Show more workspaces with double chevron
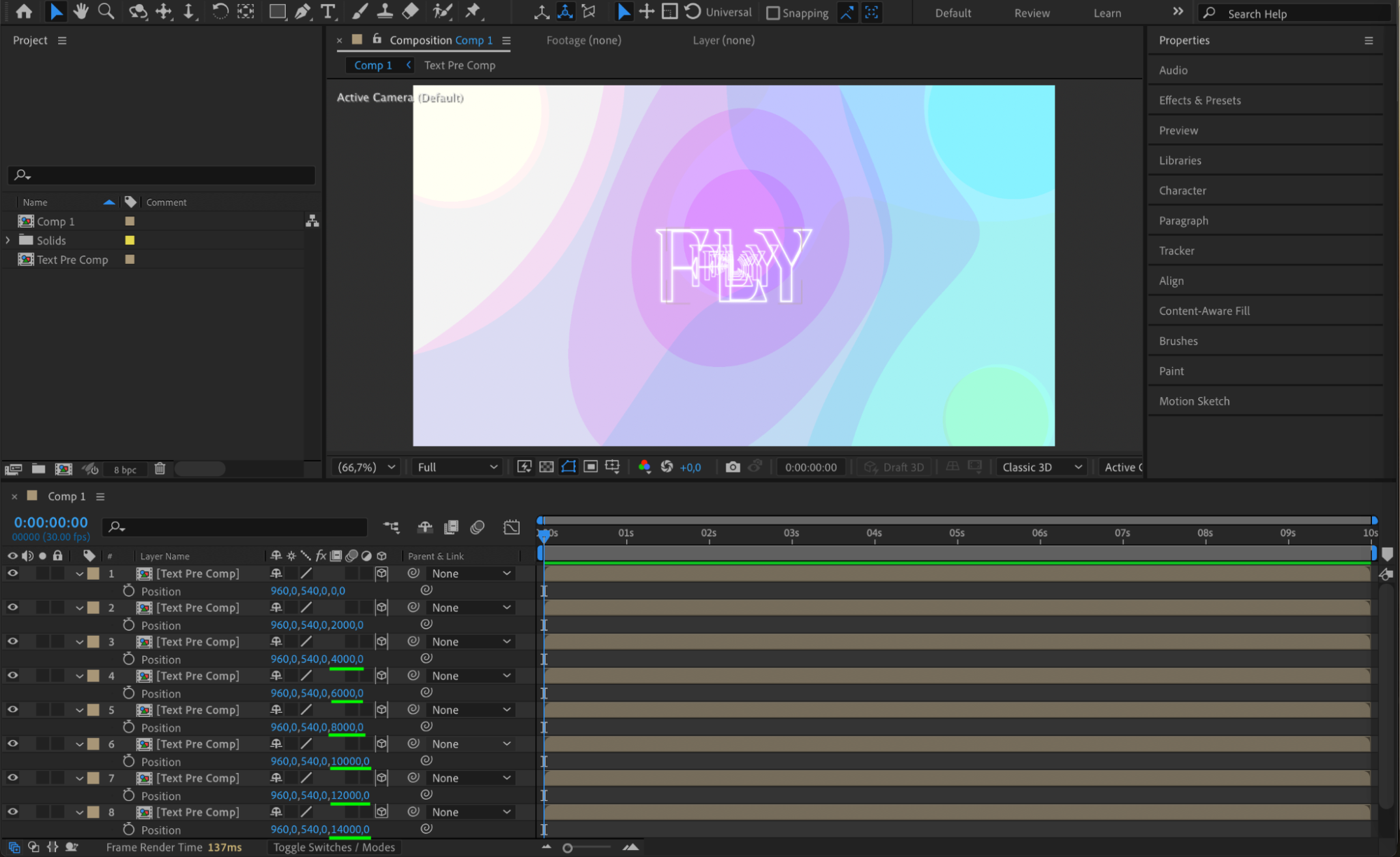1400x857 pixels. click(1178, 11)
